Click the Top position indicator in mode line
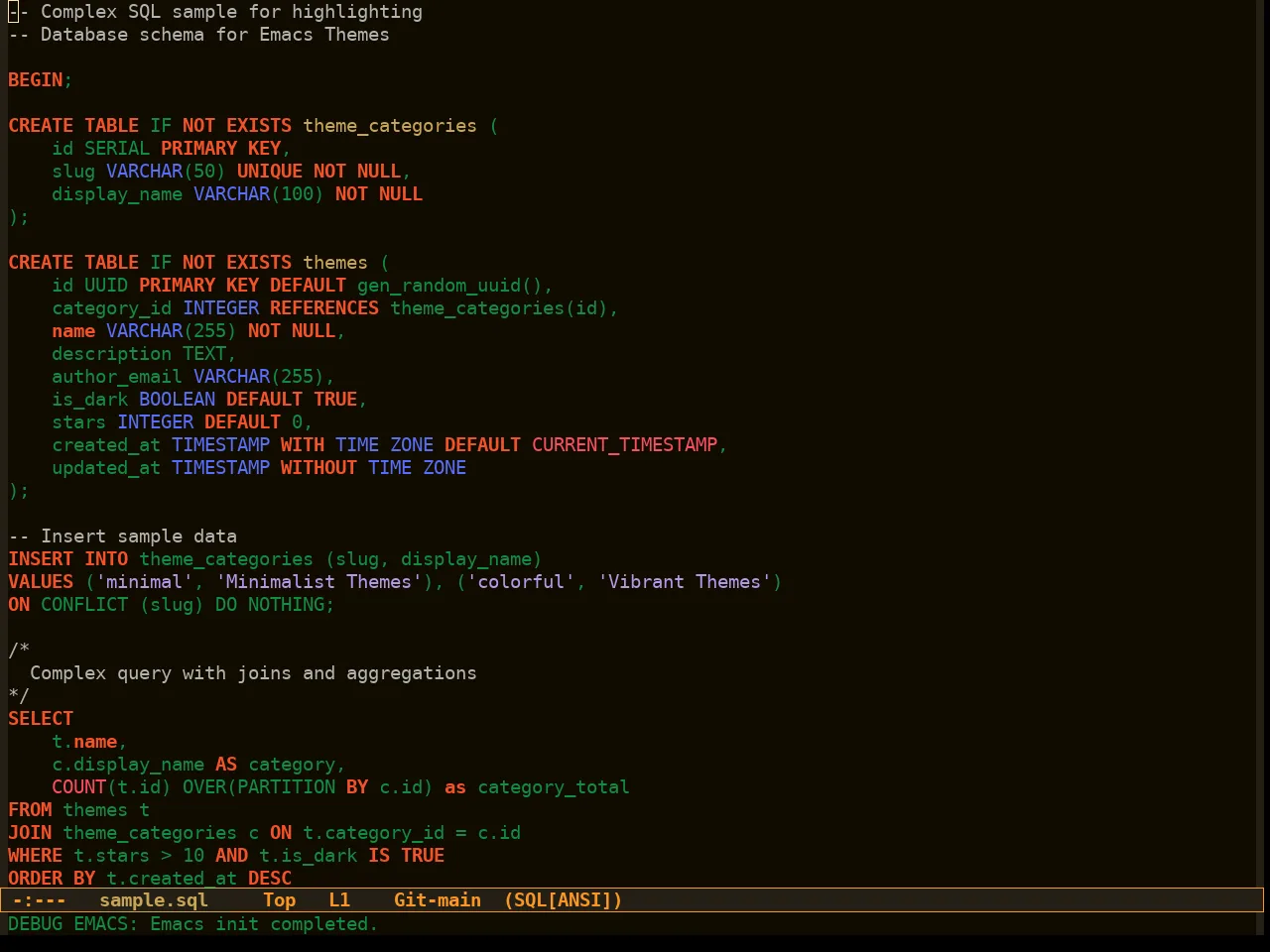 (x=280, y=900)
